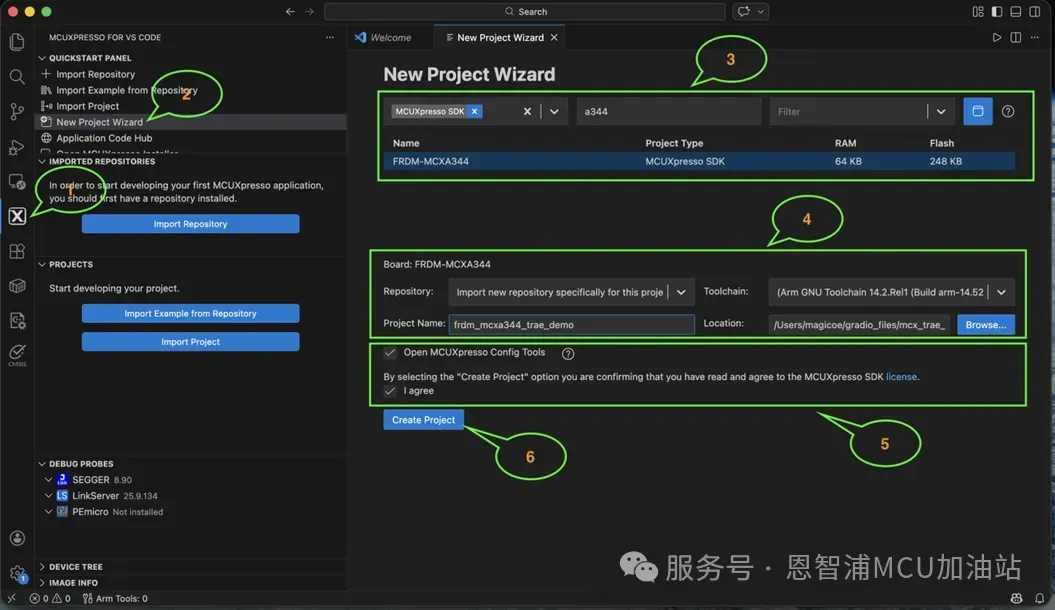Open Source Control view in activity bar
The height and width of the screenshot is (610, 1055).
point(17,112)
